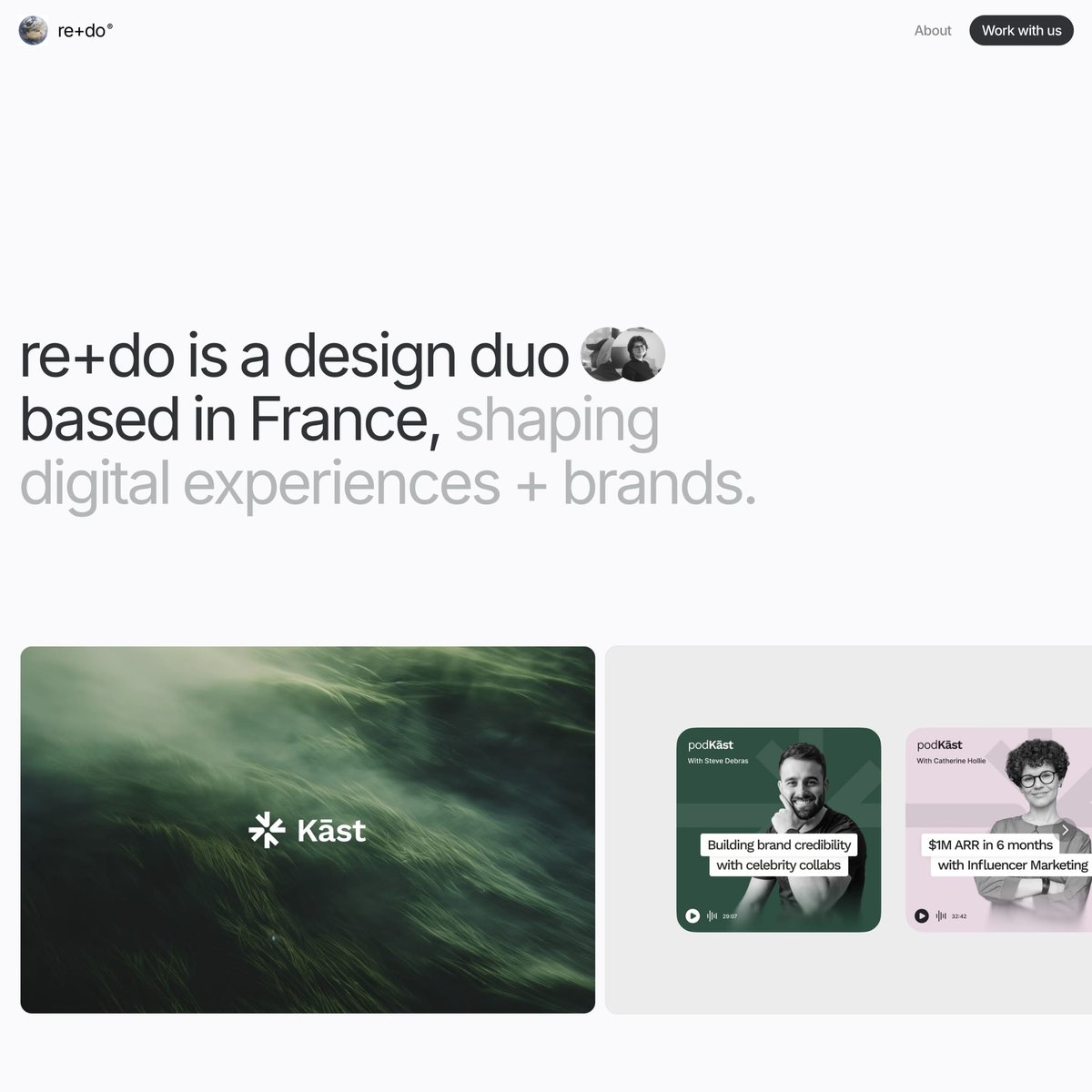Play the Catherine Hollie podcast episode

click(922, 915)
